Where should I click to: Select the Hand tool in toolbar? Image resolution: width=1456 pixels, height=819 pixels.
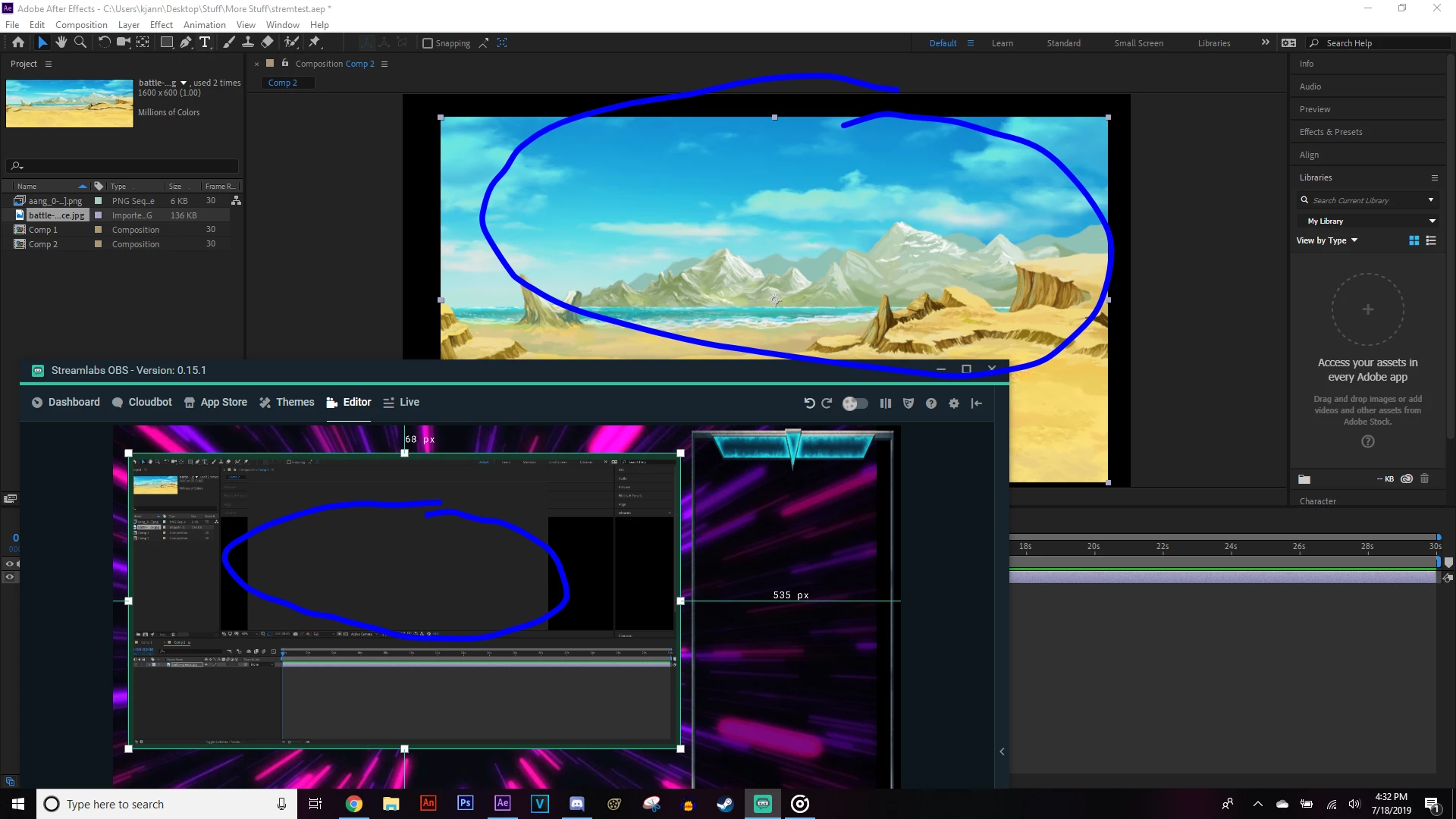(x=61, y=42)
